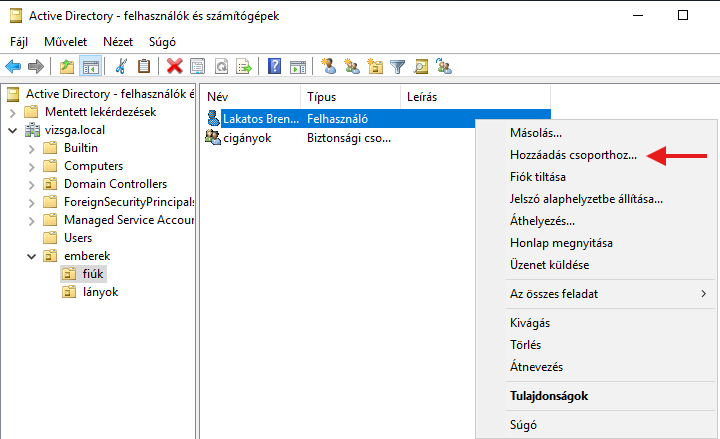Expand the Mentett lekérdezések tree node

12,112
